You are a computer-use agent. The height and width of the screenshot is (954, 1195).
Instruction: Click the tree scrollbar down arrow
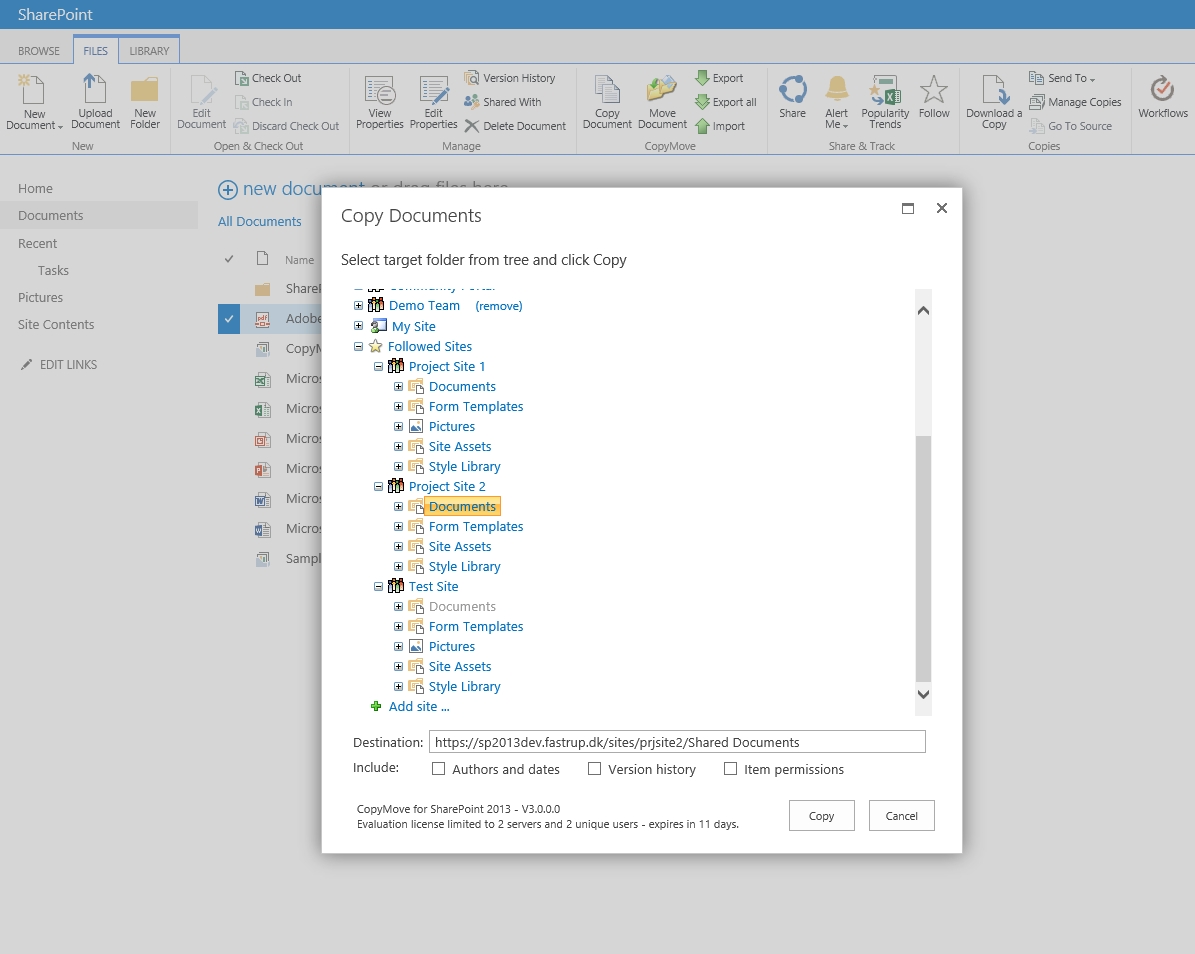[923, 693]
